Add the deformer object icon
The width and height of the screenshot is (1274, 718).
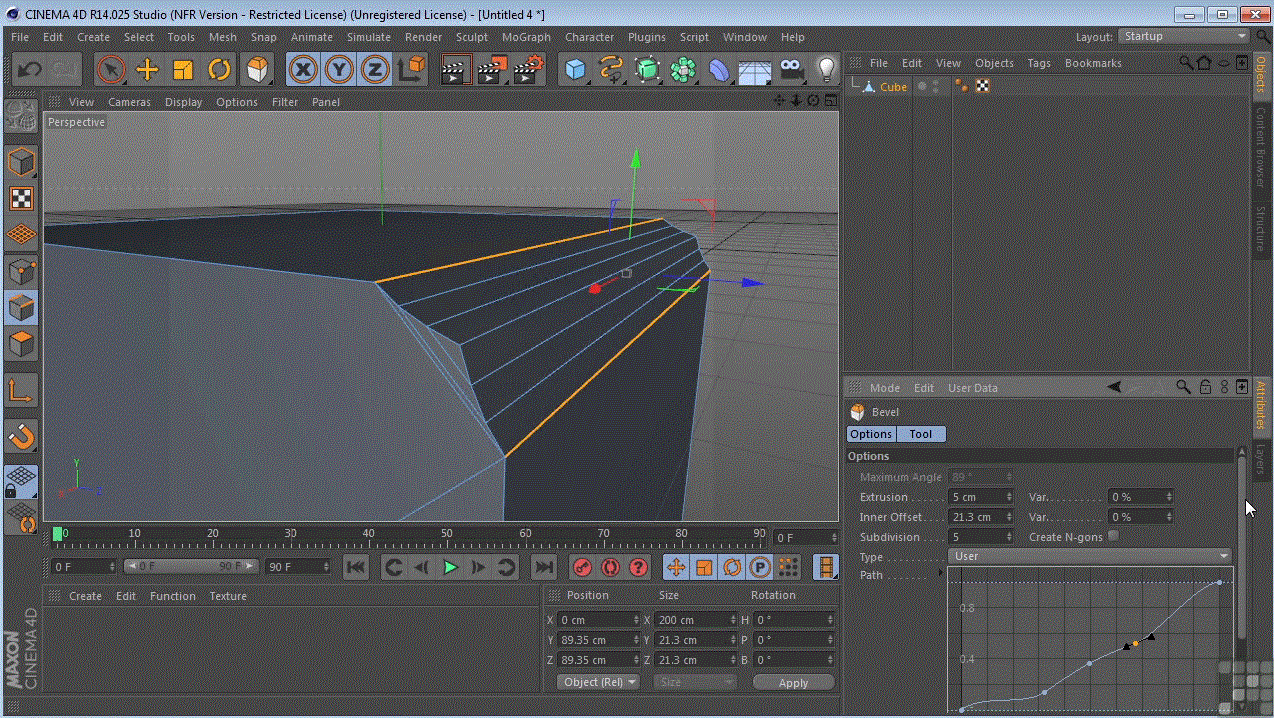719,69
